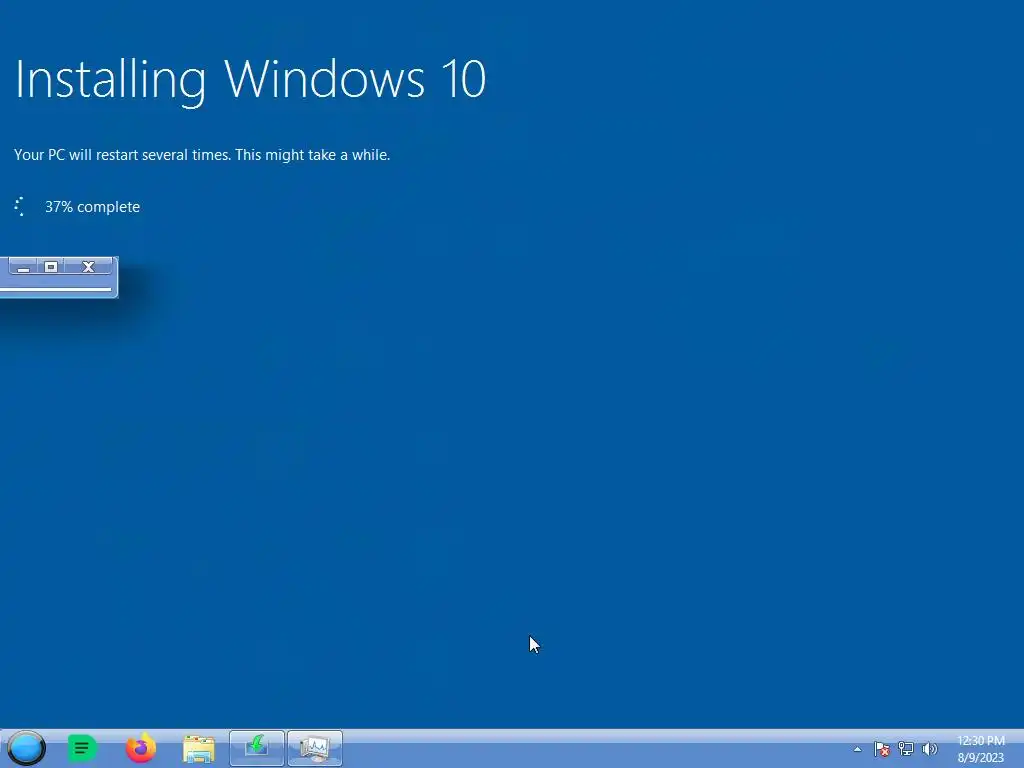Open the clock showing 12:30 PM
Viewport: 1024px width, 768px height.
(981, 749)
